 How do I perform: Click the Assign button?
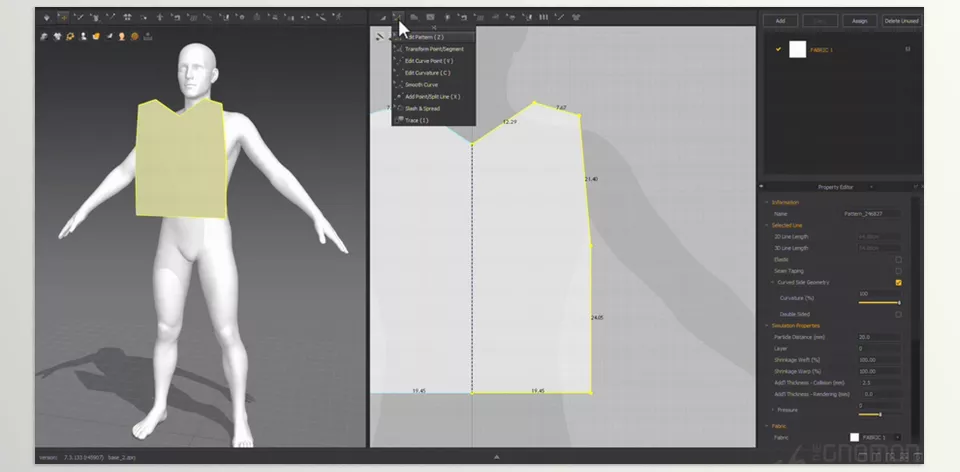click(860, 21)
